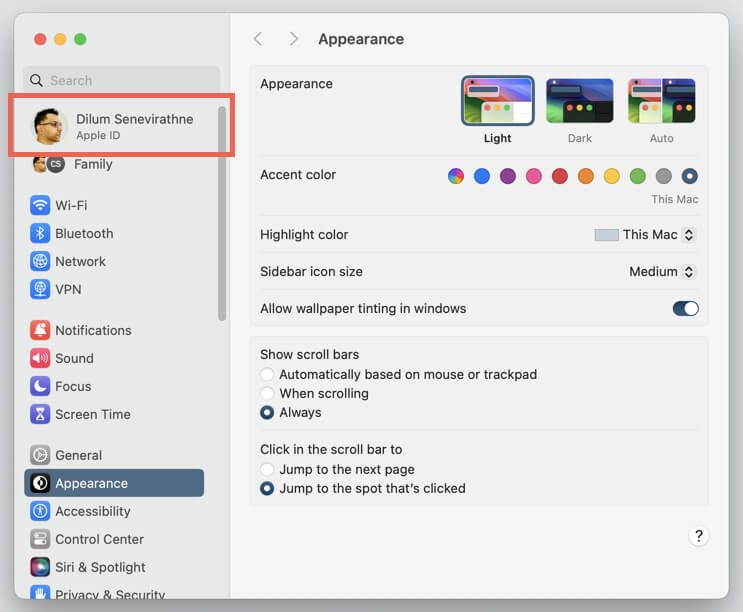Click the Accessibility icon in the sidebar

(40, 511)
